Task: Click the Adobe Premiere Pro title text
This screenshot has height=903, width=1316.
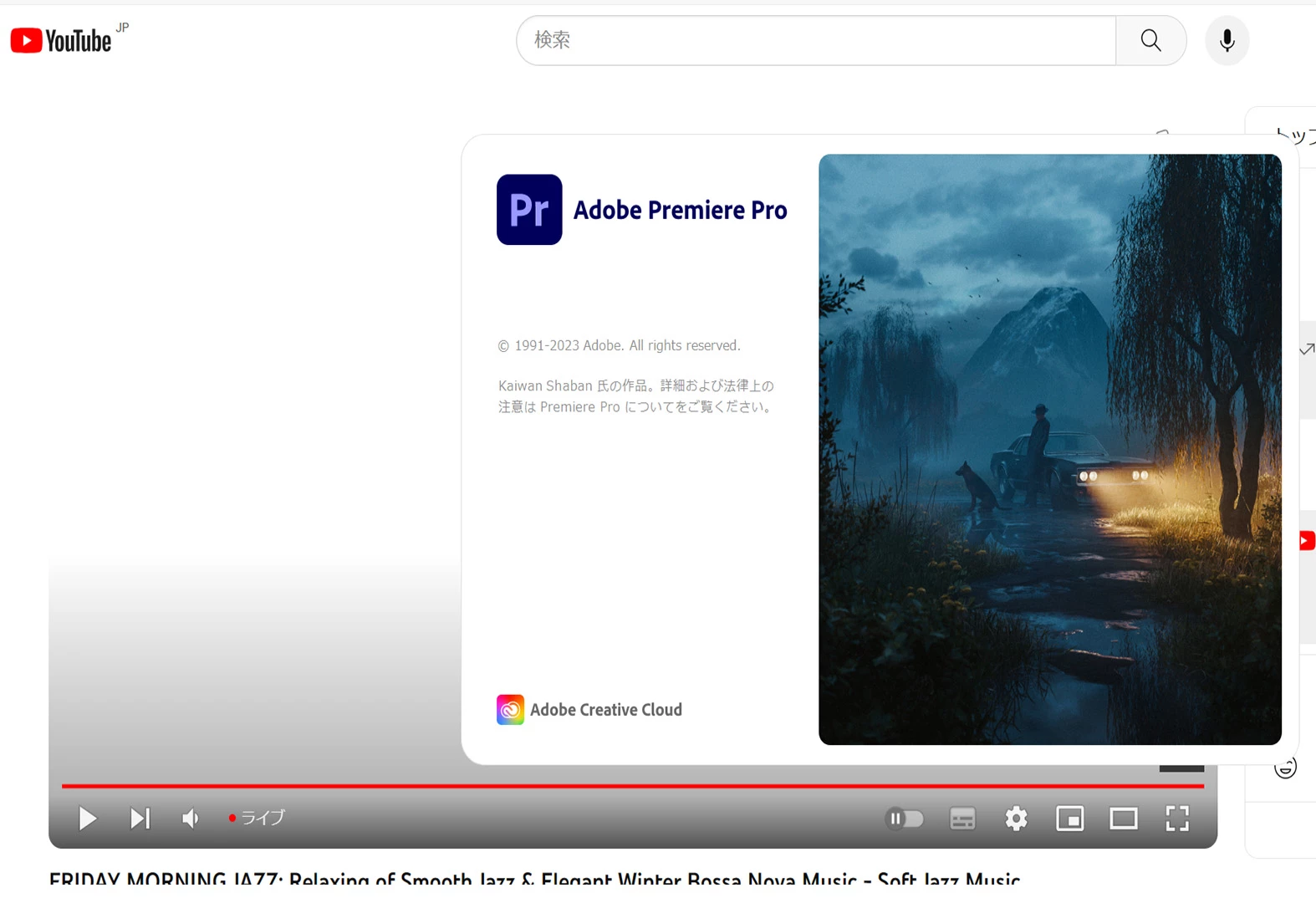Action: tap(680, 210)
